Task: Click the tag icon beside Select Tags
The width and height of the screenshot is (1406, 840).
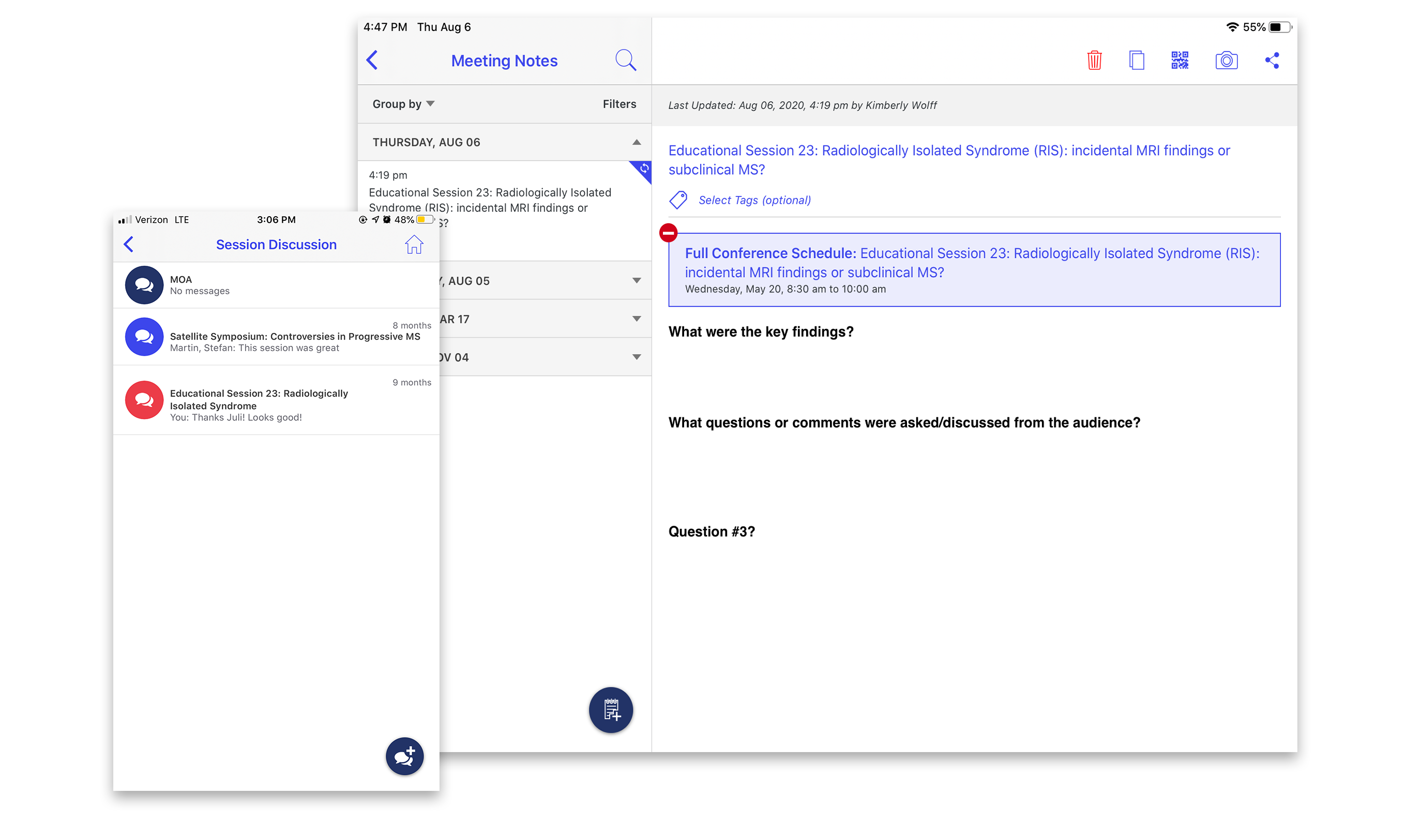Action: point(678,200)
